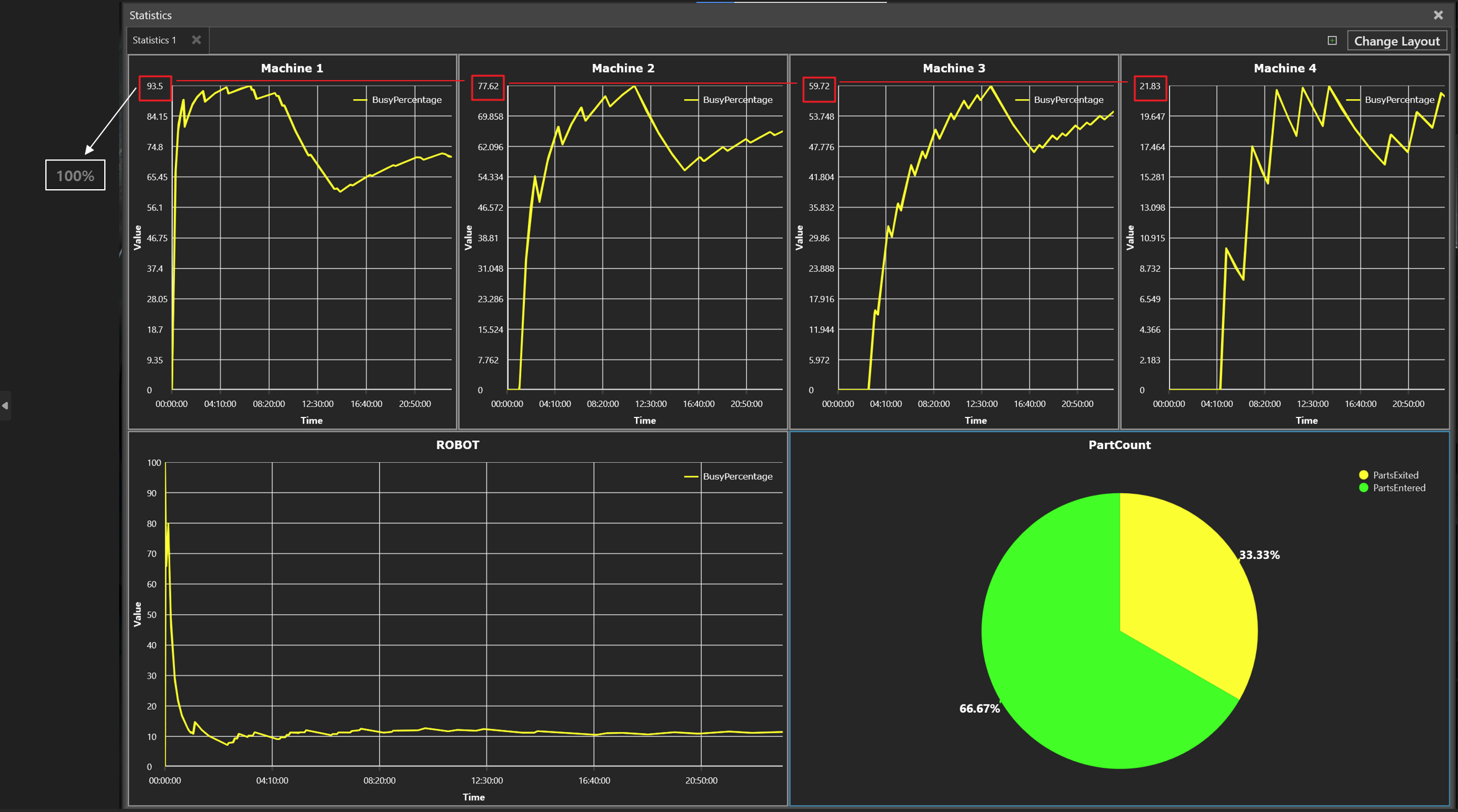Click the Machine 1 chart title
This screenshot has height=812, width=1458.
tap(292, 68)
